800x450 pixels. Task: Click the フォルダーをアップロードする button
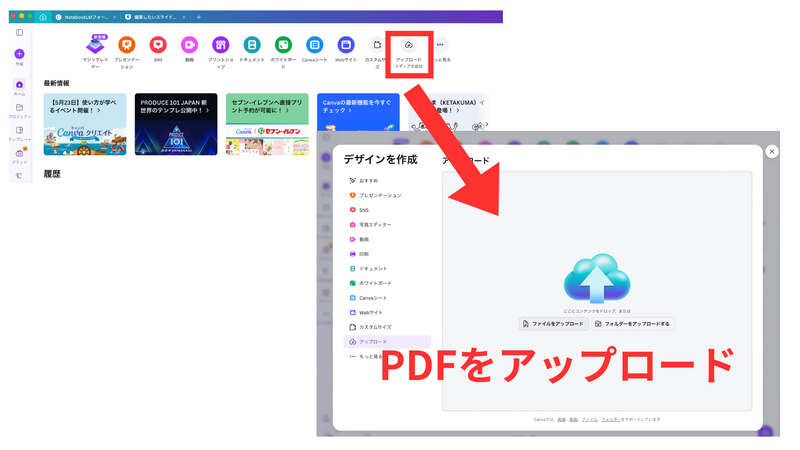click(633, 324)
